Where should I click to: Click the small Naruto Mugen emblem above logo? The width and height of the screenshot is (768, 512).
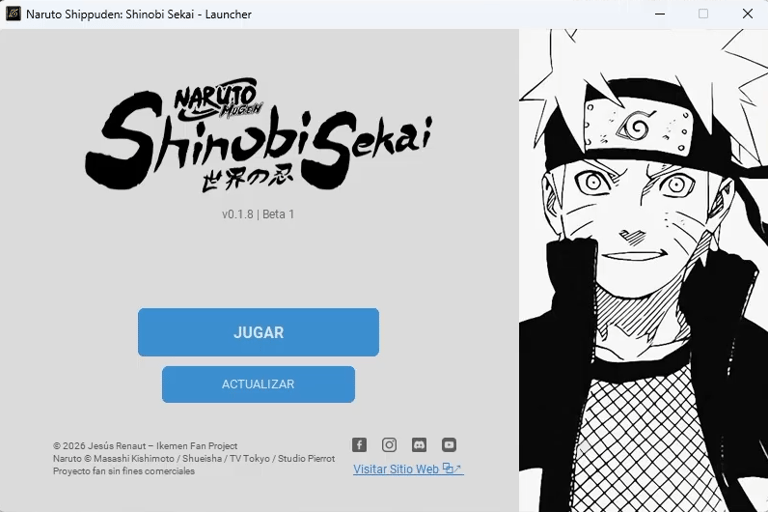coord(217,100)
